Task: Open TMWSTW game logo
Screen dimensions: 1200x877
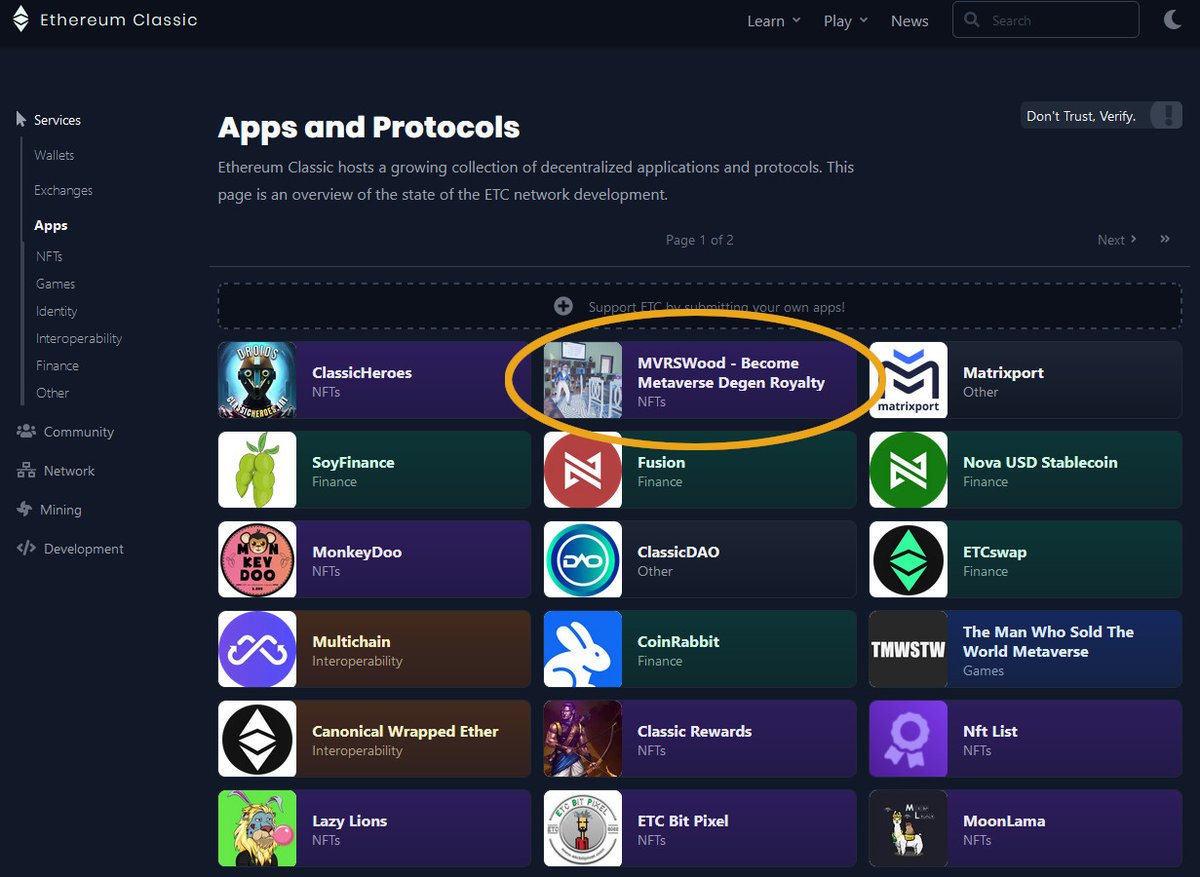Action: point(908,649)
